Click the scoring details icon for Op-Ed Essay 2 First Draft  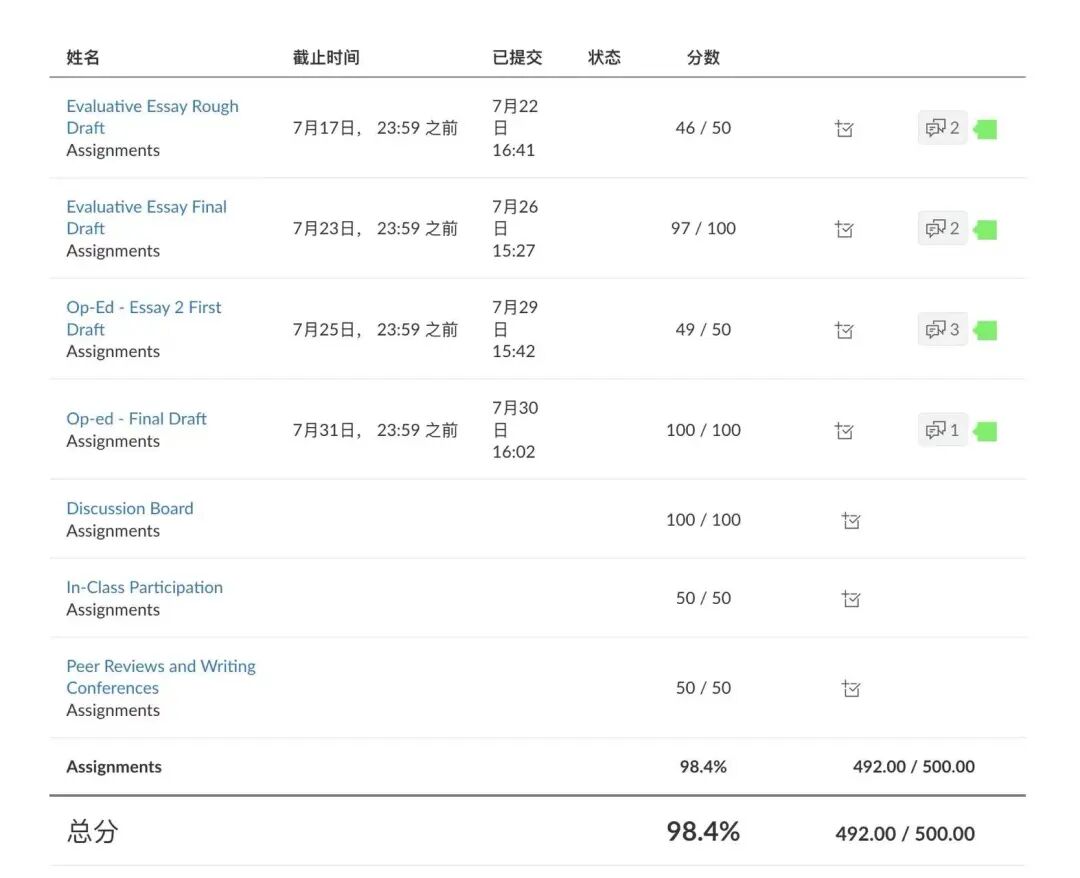[x=844, y=330]
